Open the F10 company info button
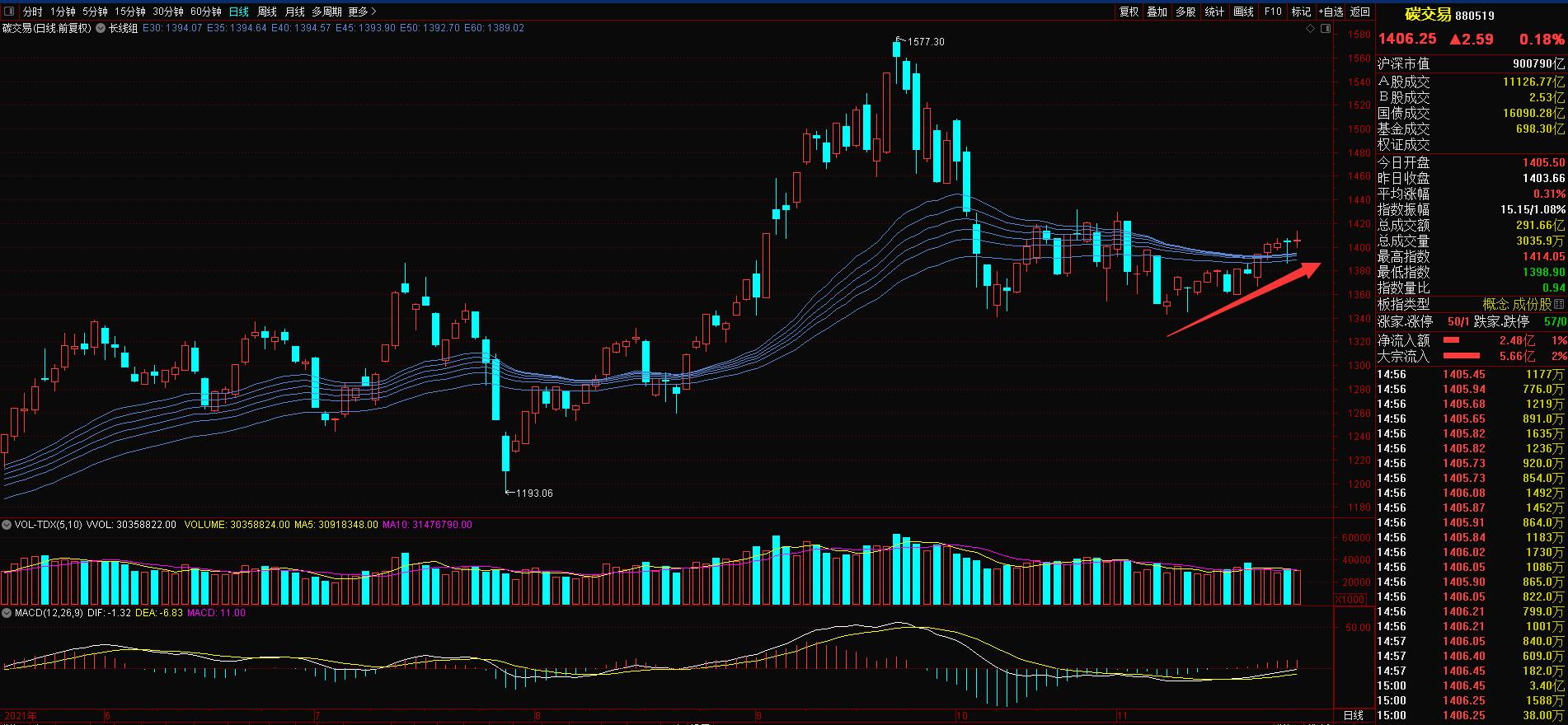Image resolution: width=1568 pixels, height=725 pixels. click(1273, 12)
